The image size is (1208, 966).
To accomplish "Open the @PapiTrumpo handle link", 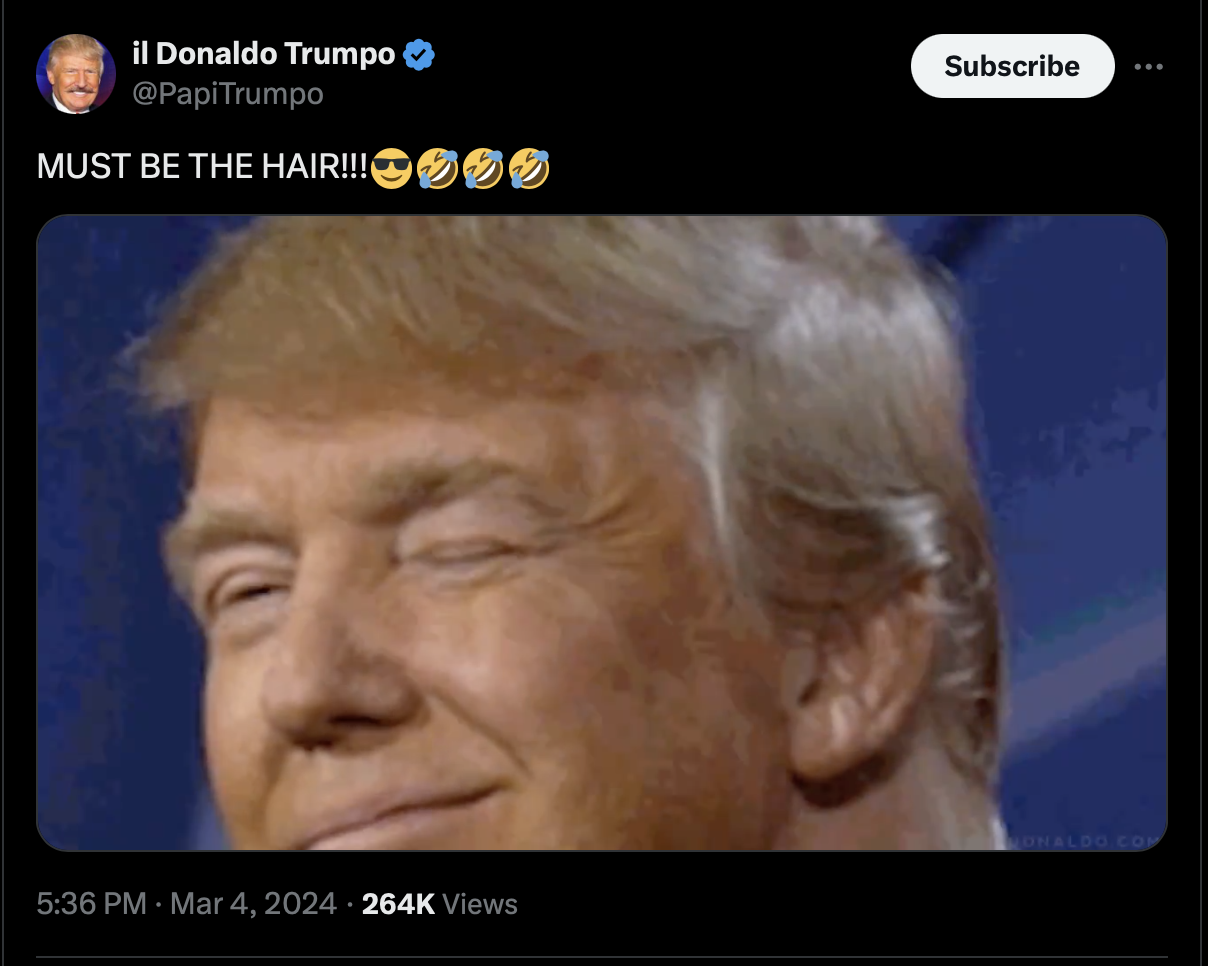I will 227,94.
